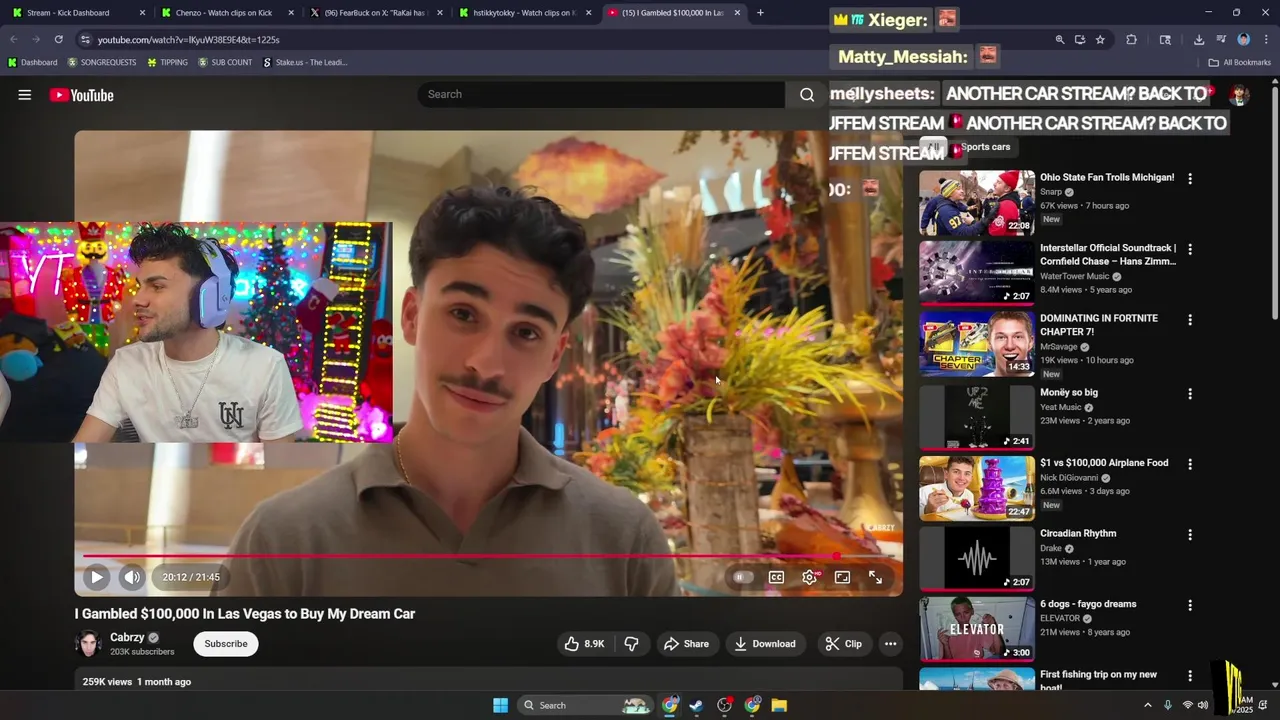Open options for Interstellar Official Soundtrack
1280x720 pixels.
point(1190,249)
